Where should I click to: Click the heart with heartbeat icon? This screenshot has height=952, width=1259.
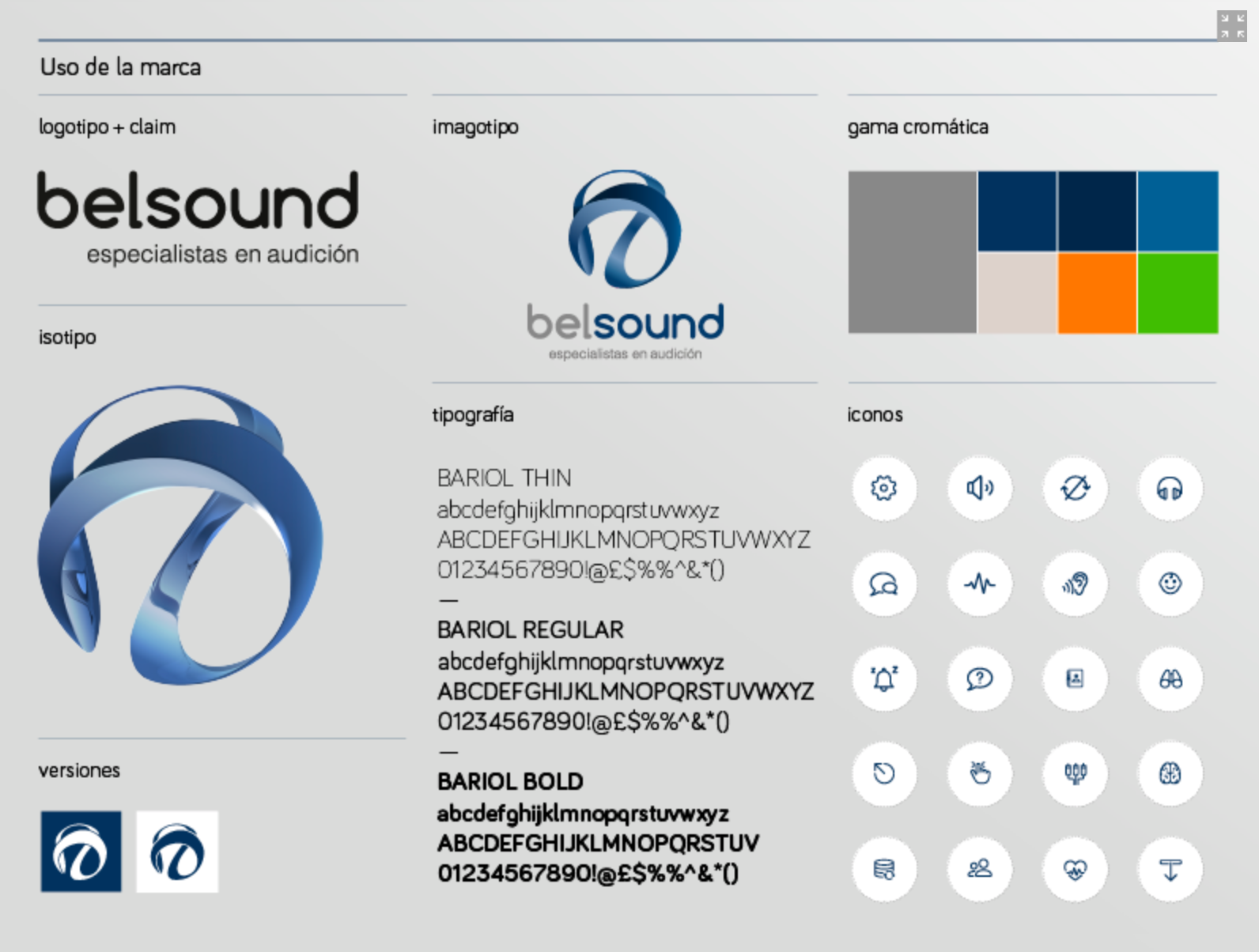1075,870
